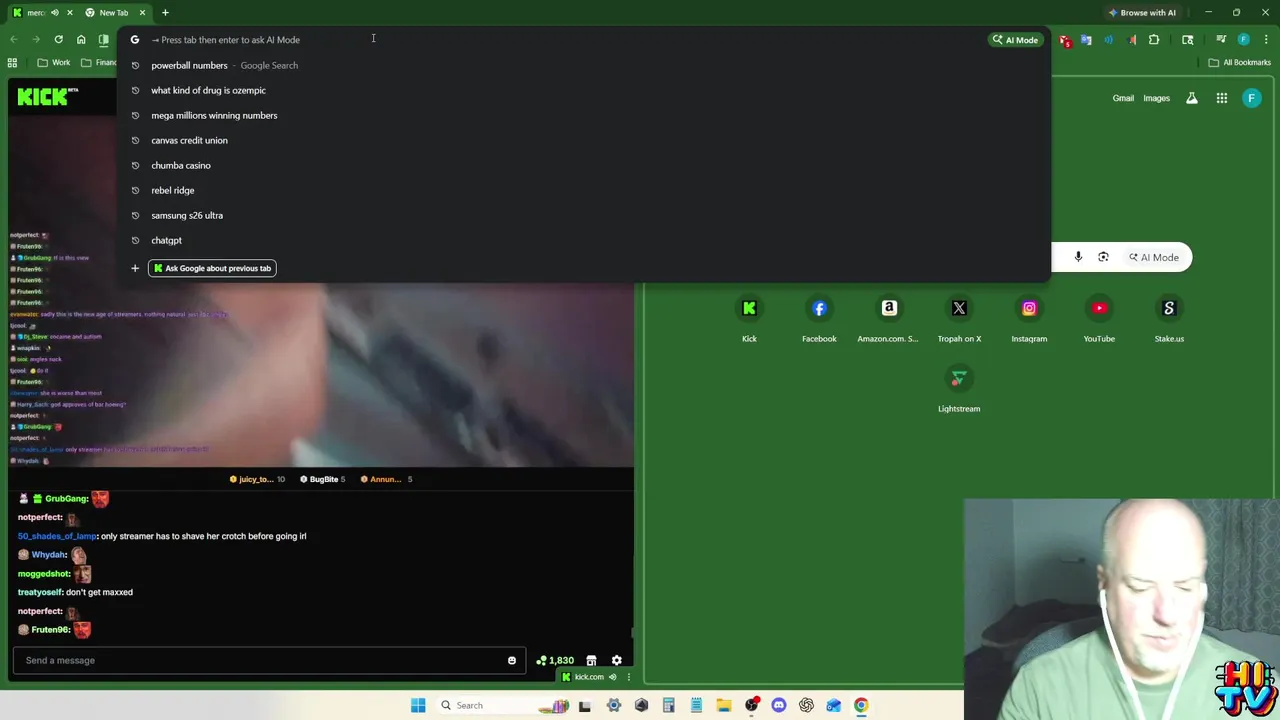Open the Lightstream shortcut tile
The height and width of the screenshot is (720, 1280).
pyautogui.click(x=959, y=389)
